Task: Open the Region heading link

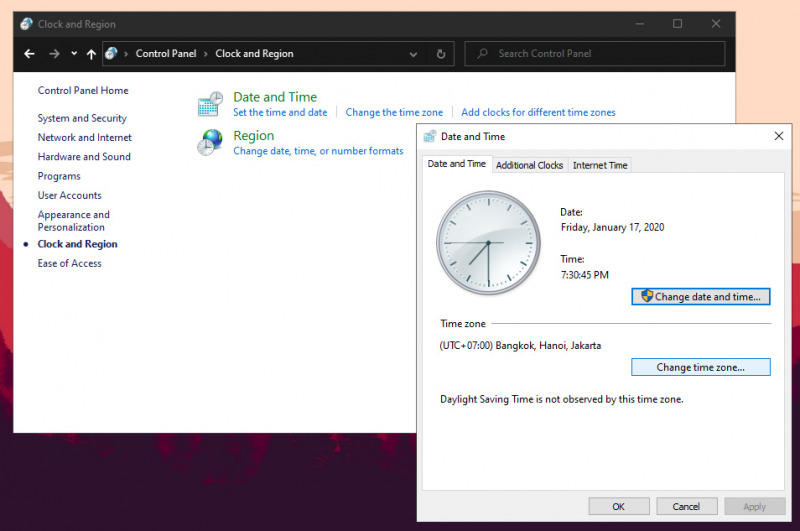Action: (254, 136)
